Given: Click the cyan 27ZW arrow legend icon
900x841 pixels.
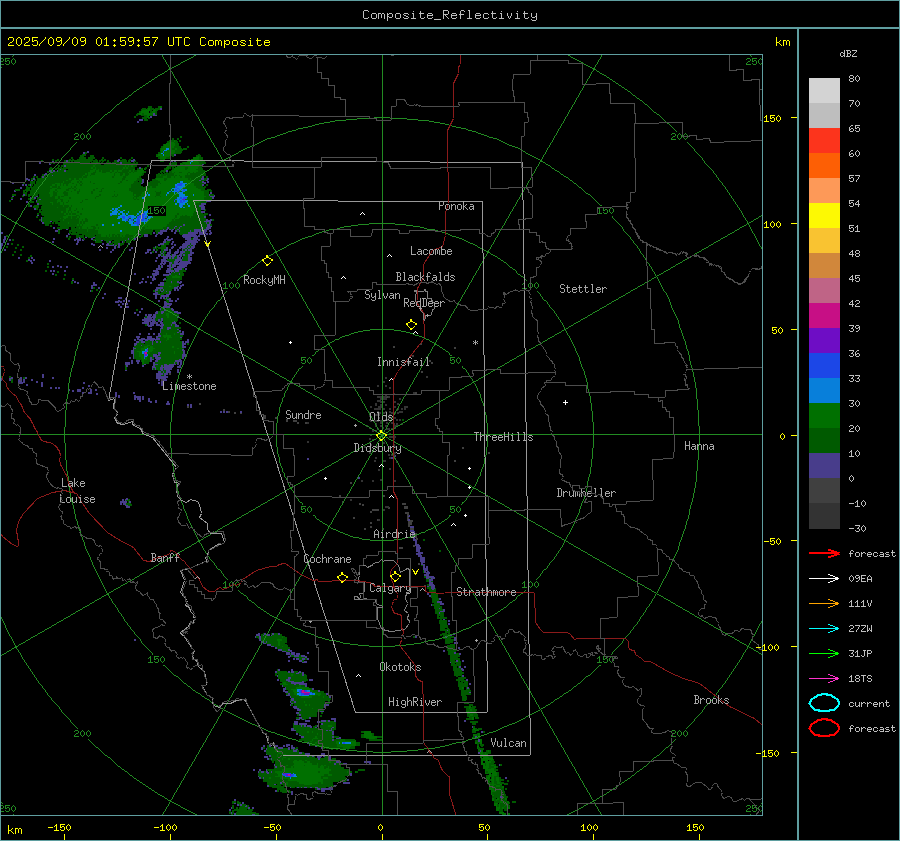Looking at the screenshot, I should (x=824, y=629).
